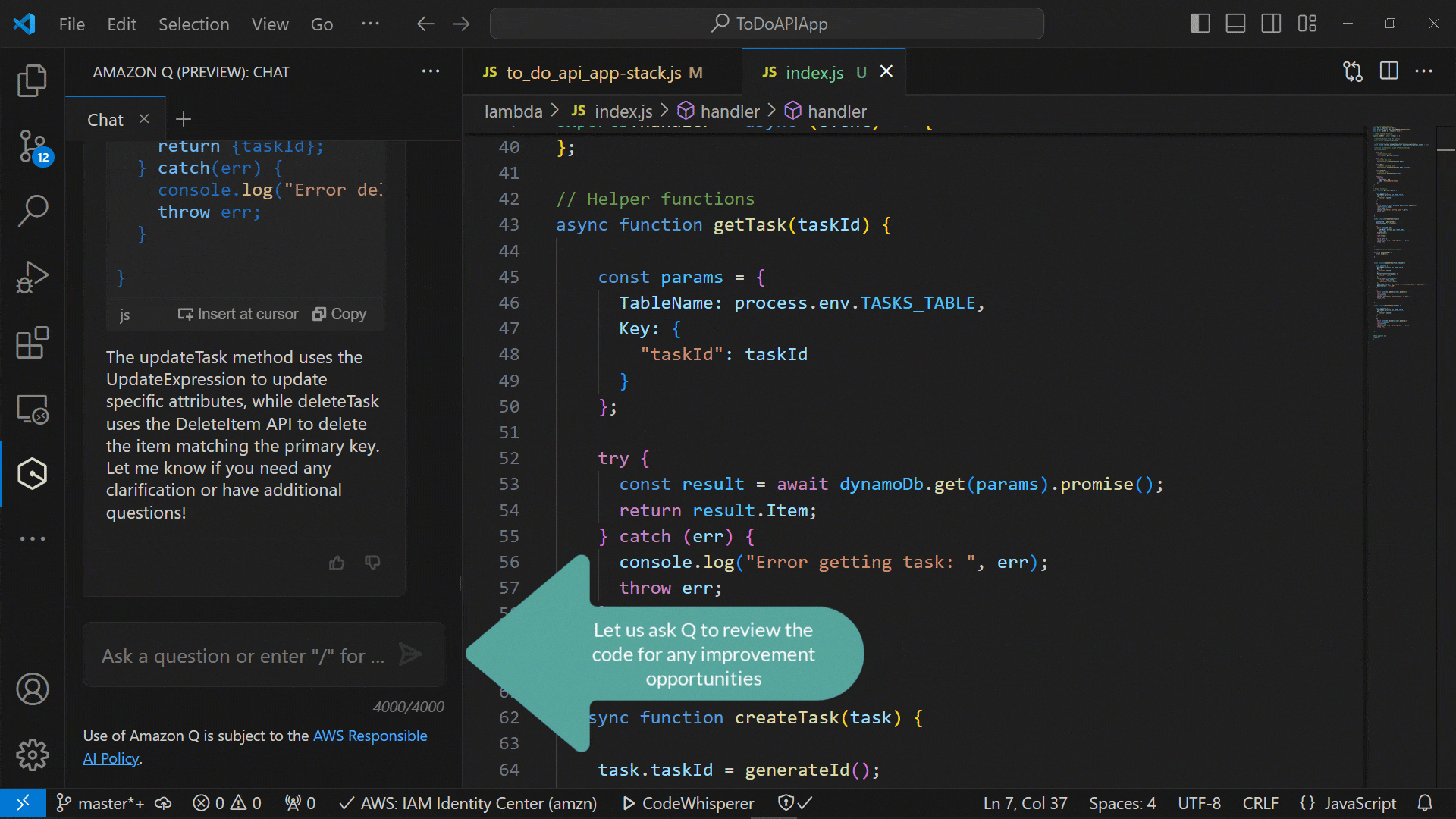The height and width of the screenshot is (819, 1456).
Task: Toggle the bottom panel visibility
Action: (1235, 24)
